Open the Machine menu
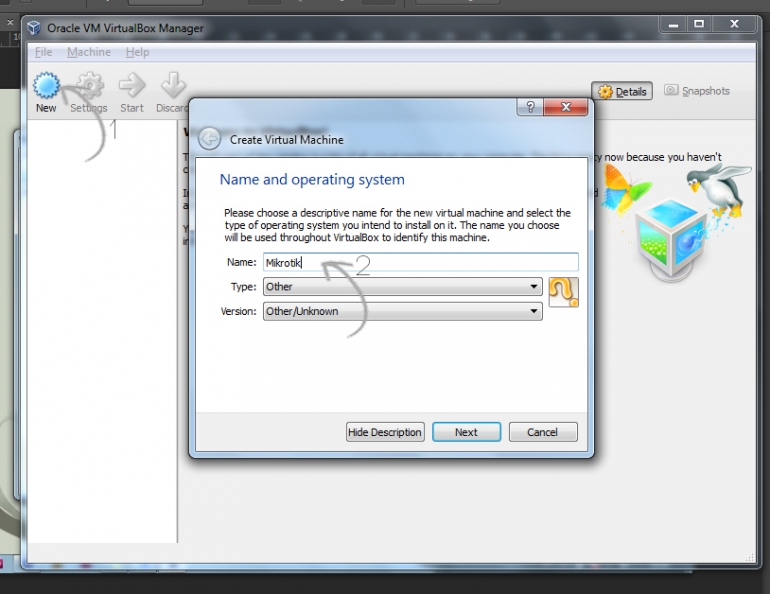Viewport: 770px width, 594px height. (x=89, y=52)
